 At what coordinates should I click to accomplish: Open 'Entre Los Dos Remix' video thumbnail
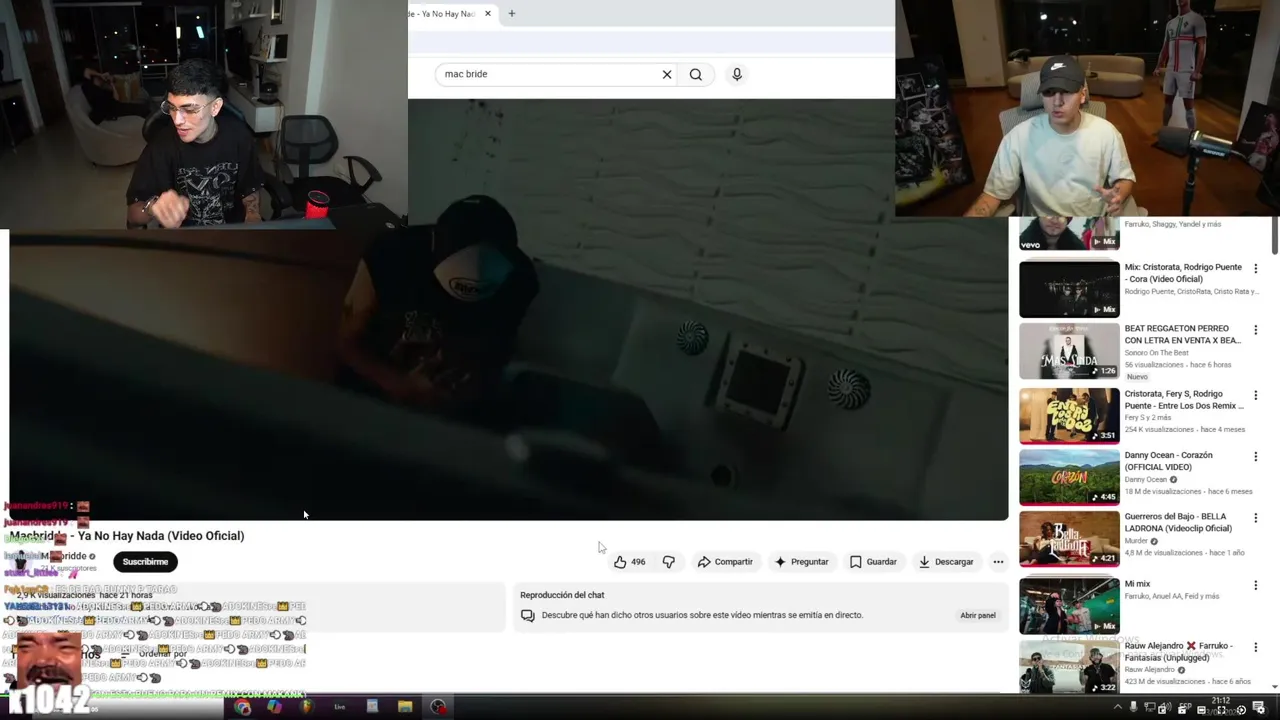coord(1069,415)
